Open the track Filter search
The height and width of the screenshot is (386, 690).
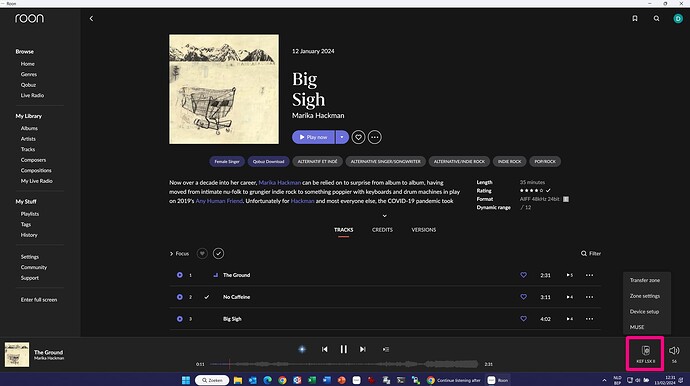pyautogui.click(x=591, y=254)
